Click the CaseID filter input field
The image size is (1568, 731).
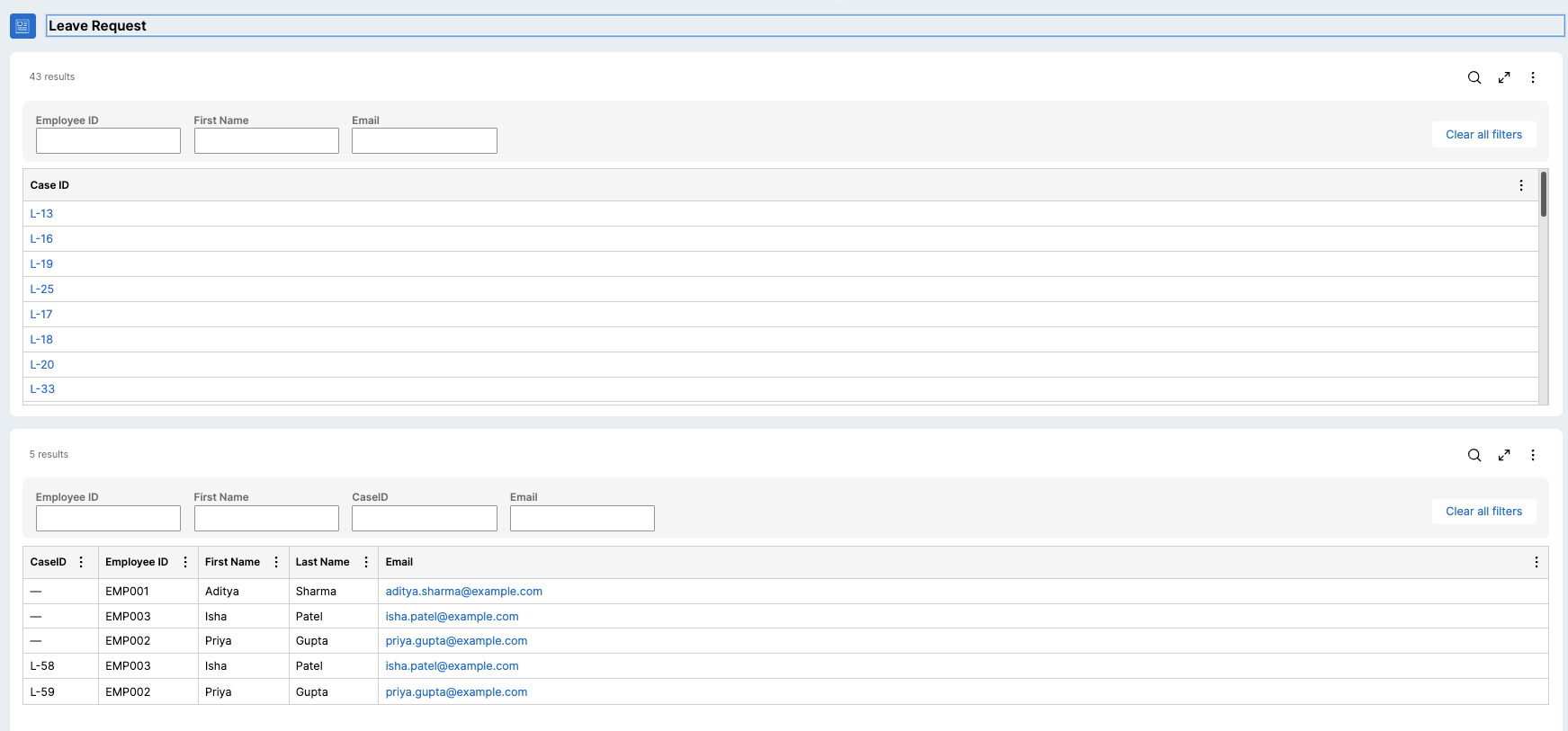click(x=424, y=518)
